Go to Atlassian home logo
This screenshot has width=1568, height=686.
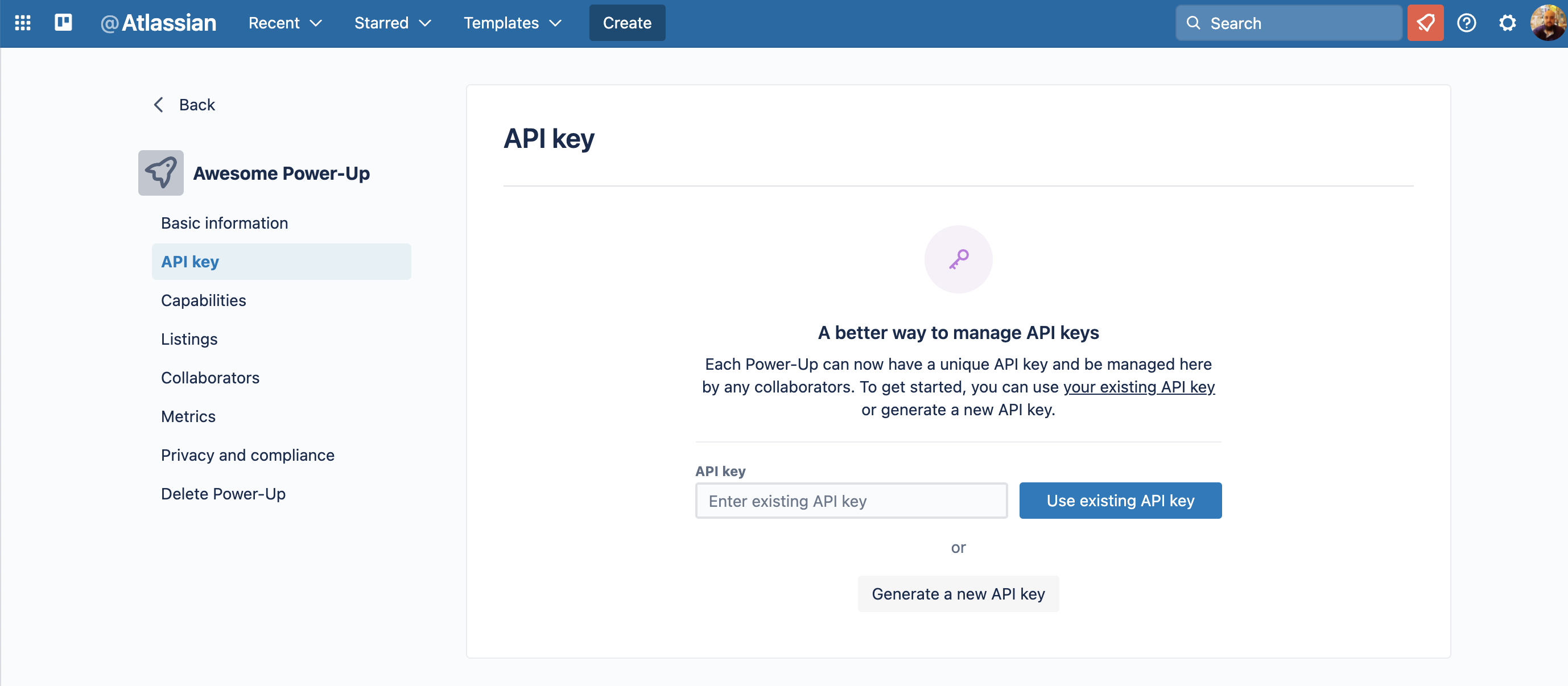click(158, 23)
